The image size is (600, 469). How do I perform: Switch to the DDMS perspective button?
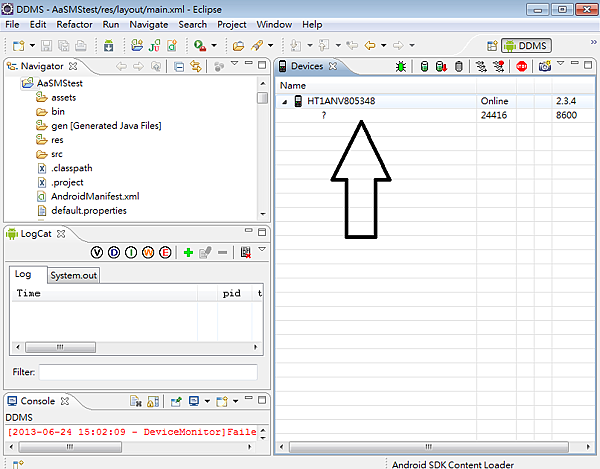(x=527, y=46)
